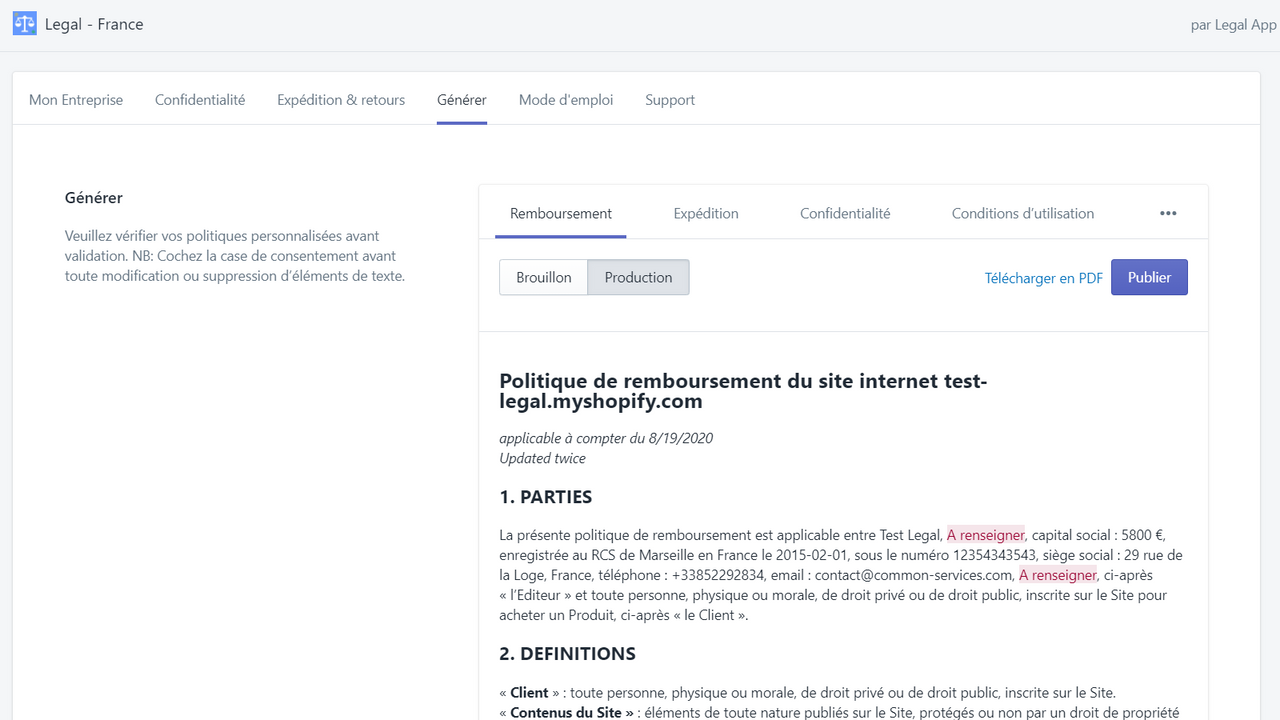1280x720 pixels.
Task: Open the more policies ellipsis menu
Action: (x=1168, y=213)
